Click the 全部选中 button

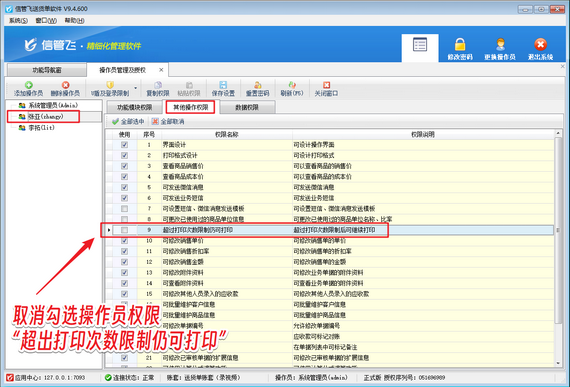(128, 121)
